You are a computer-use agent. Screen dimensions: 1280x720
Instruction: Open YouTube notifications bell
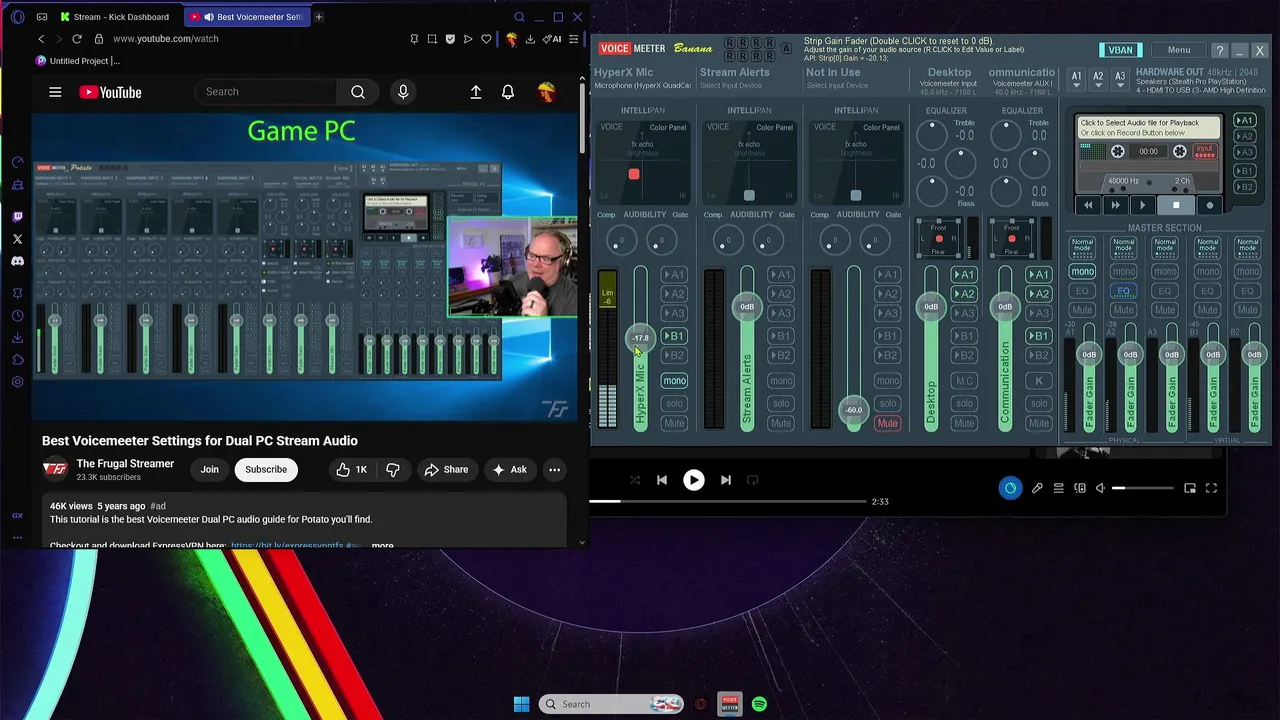point(508,92)
